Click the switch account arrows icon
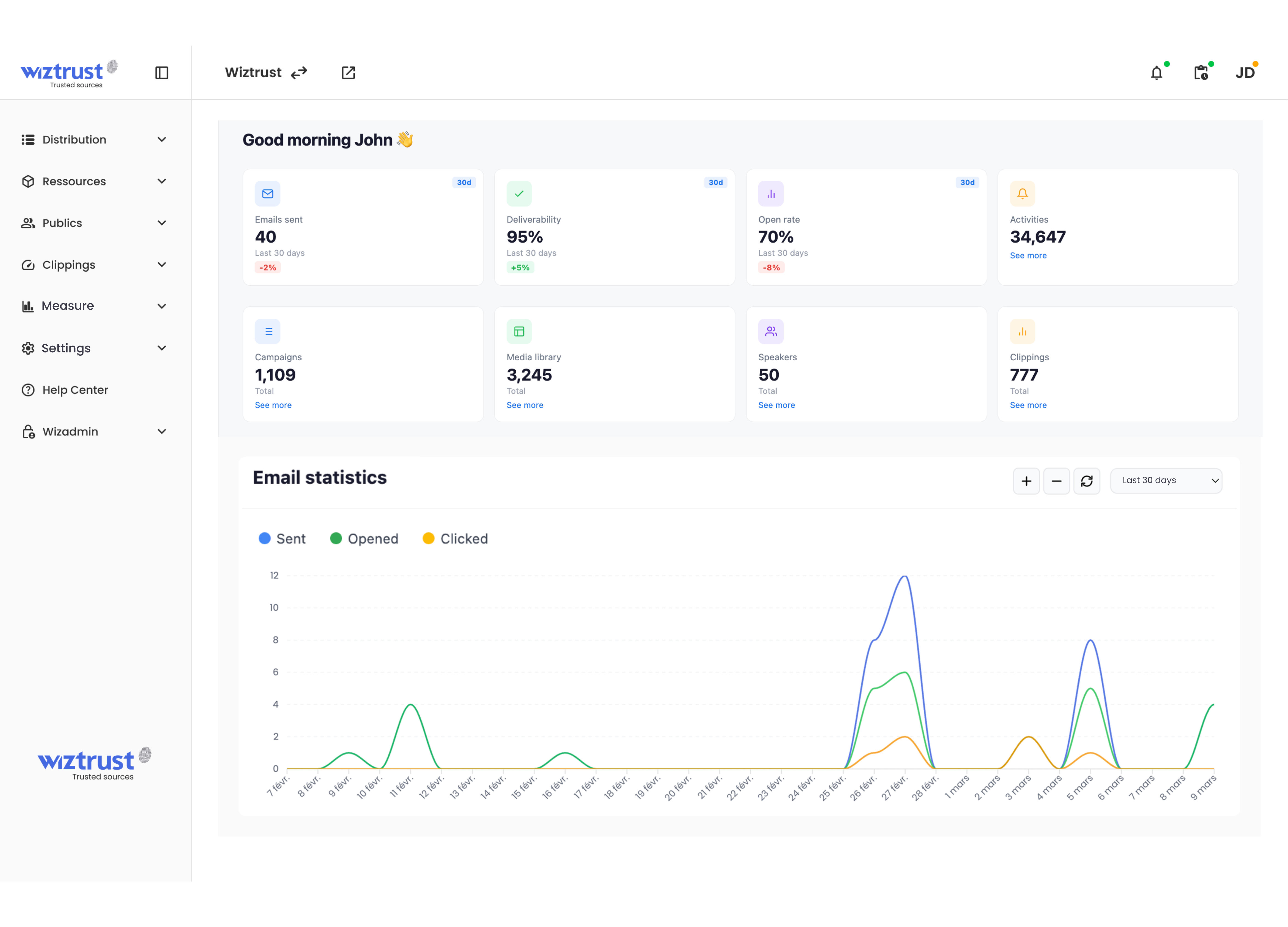The image size is (1288, 927). pyautogui.click(x=299, y=73)
